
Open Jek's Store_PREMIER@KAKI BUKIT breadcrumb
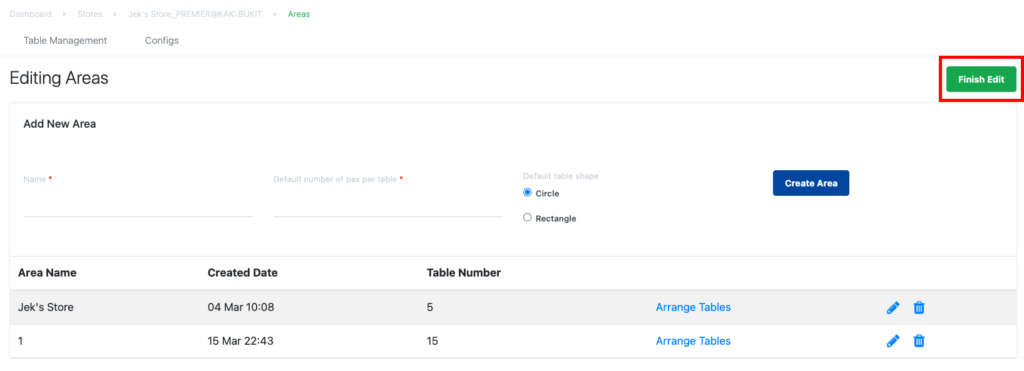coord(195,14)
